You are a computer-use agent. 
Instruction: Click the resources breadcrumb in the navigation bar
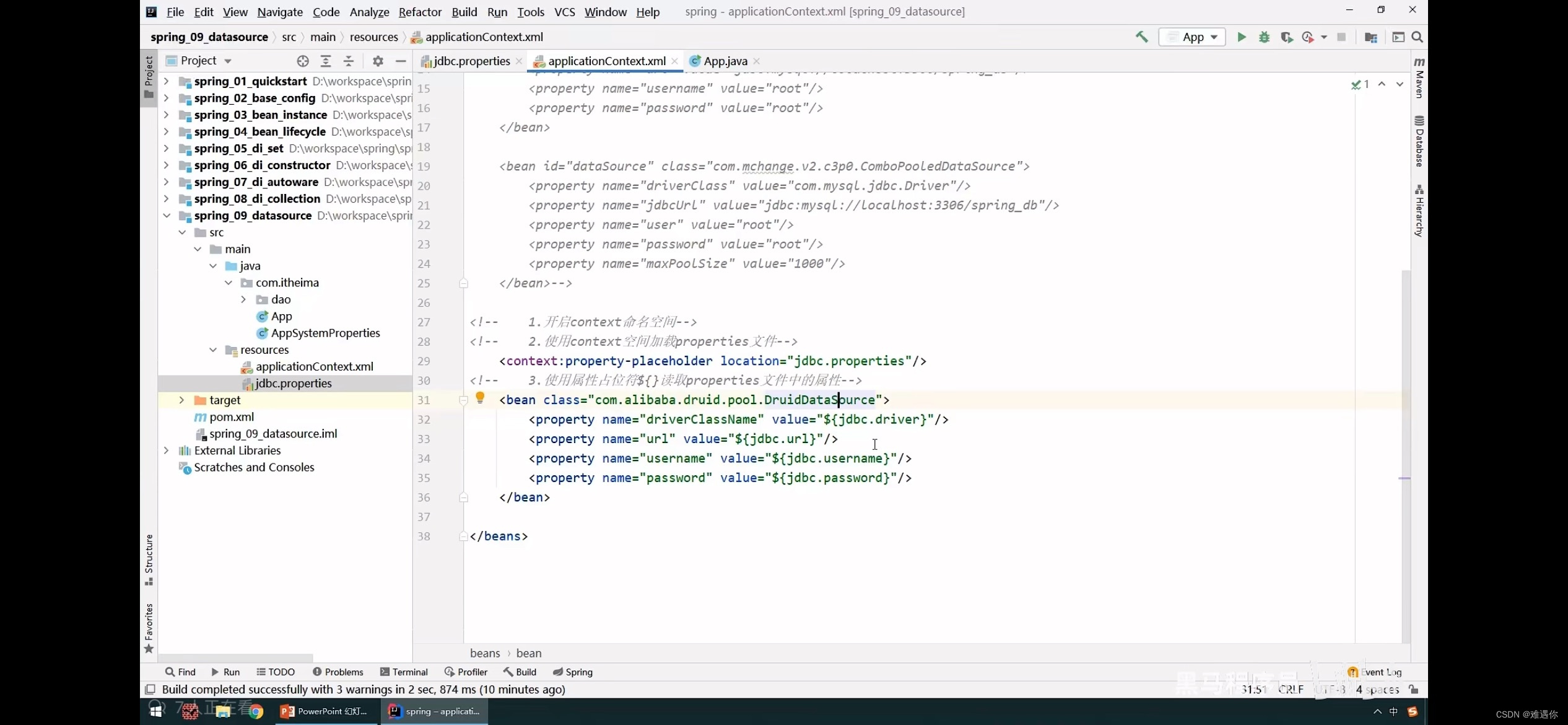click(x=374, y=37)
